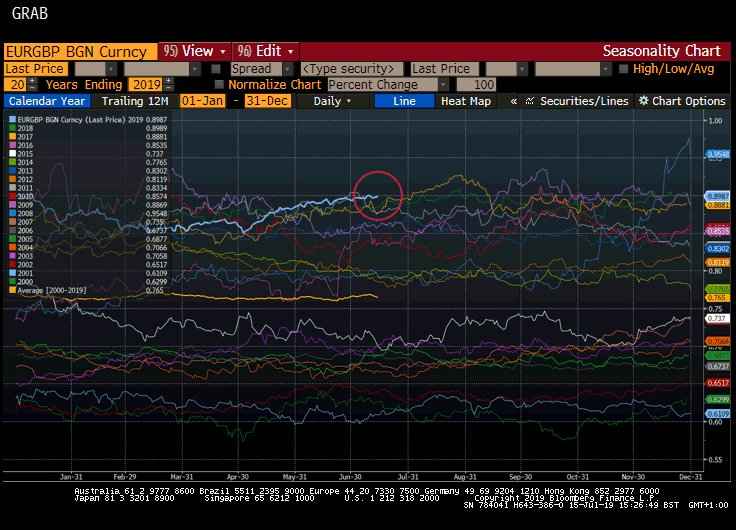736x530 pixels.
Task: Toggle the High/Low/Avg checkbox
Action: pos(624,69)
